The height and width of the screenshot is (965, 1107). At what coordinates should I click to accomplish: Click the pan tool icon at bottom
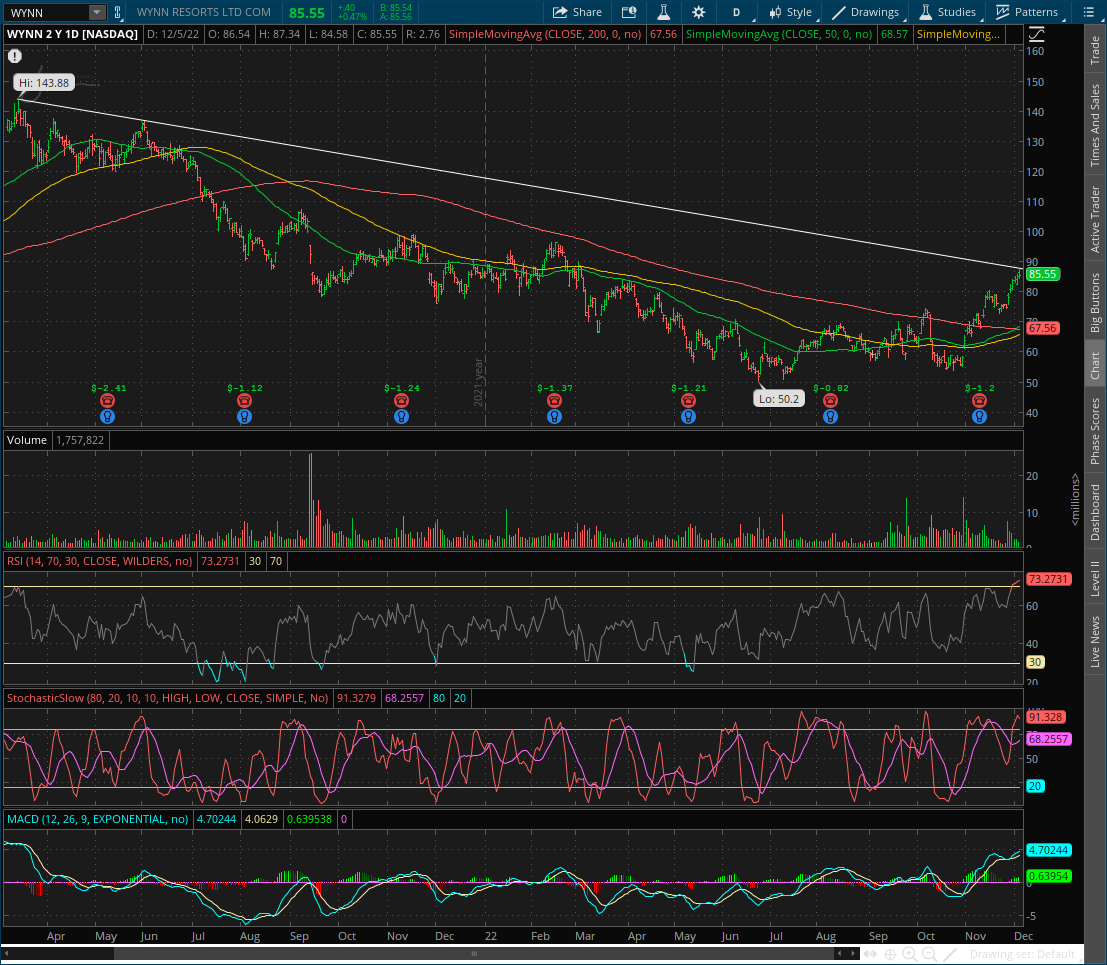point(870,954)
